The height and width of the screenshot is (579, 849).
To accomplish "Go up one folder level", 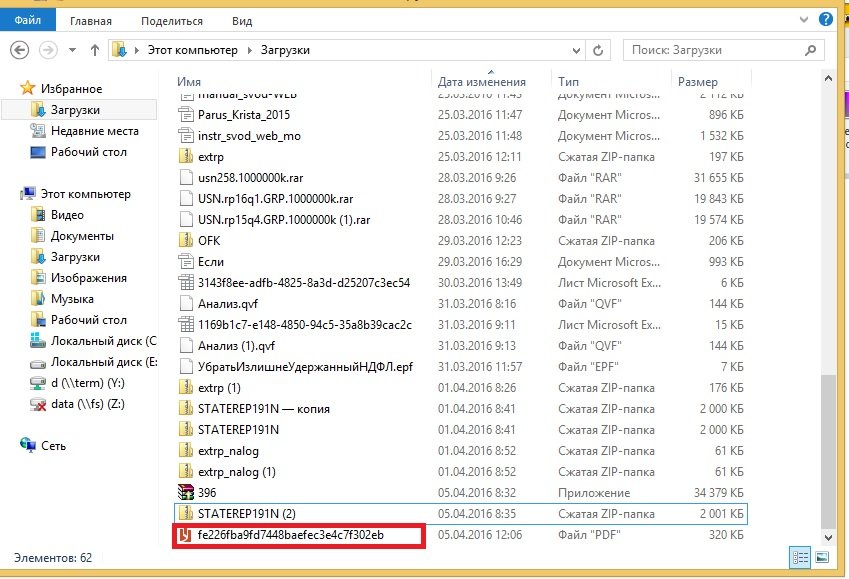I will click(95, 49).
